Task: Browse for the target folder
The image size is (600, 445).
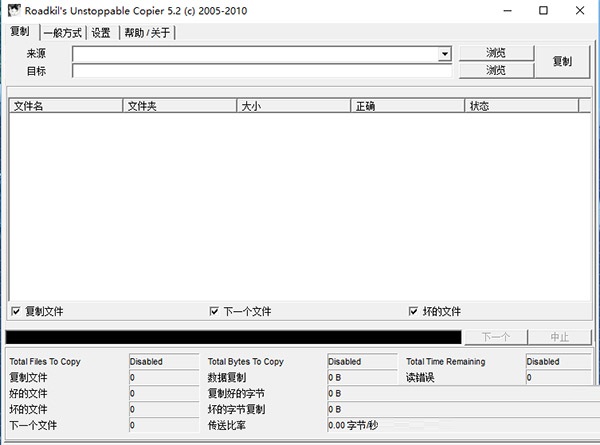Action: (x=496, y=71)
